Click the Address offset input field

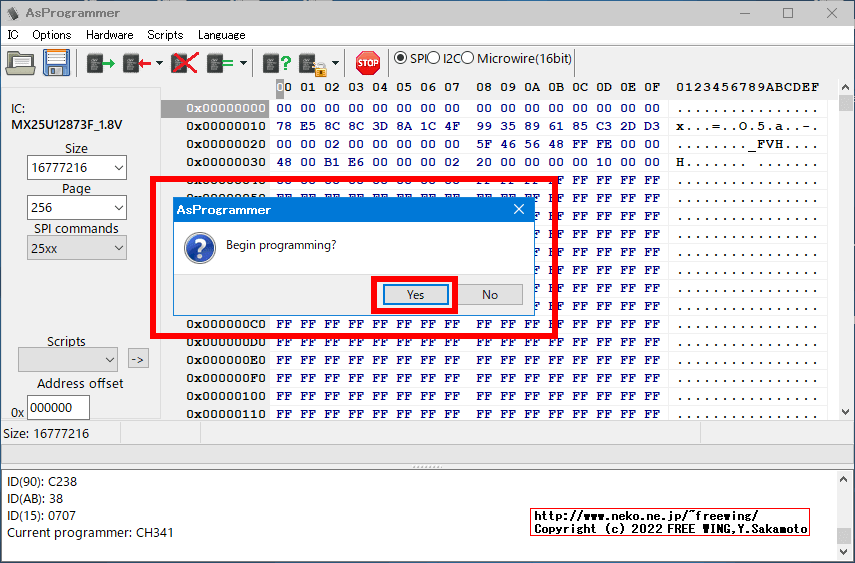click(x=58, y=408)
